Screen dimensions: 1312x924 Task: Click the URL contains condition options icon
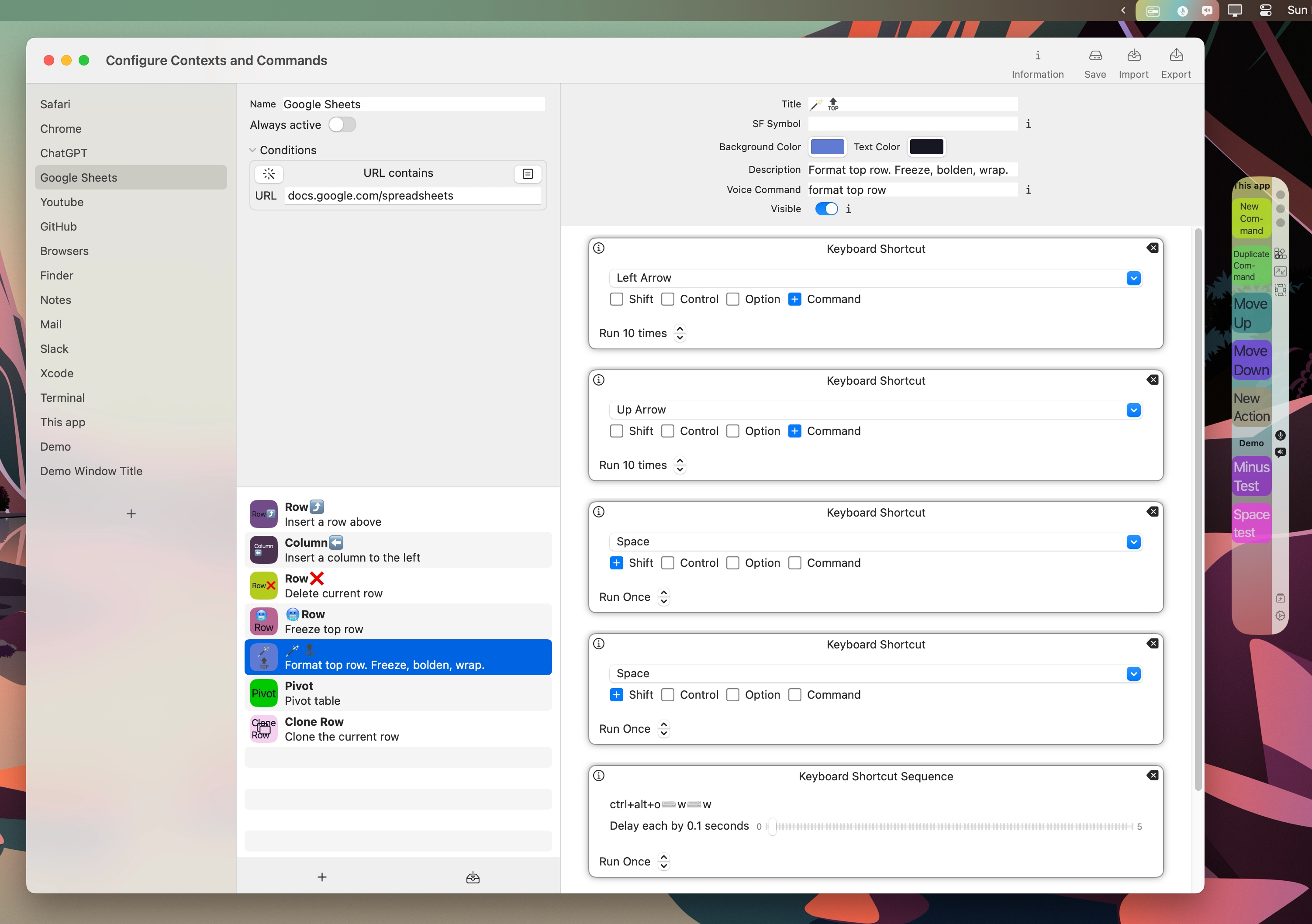[528, 174]
